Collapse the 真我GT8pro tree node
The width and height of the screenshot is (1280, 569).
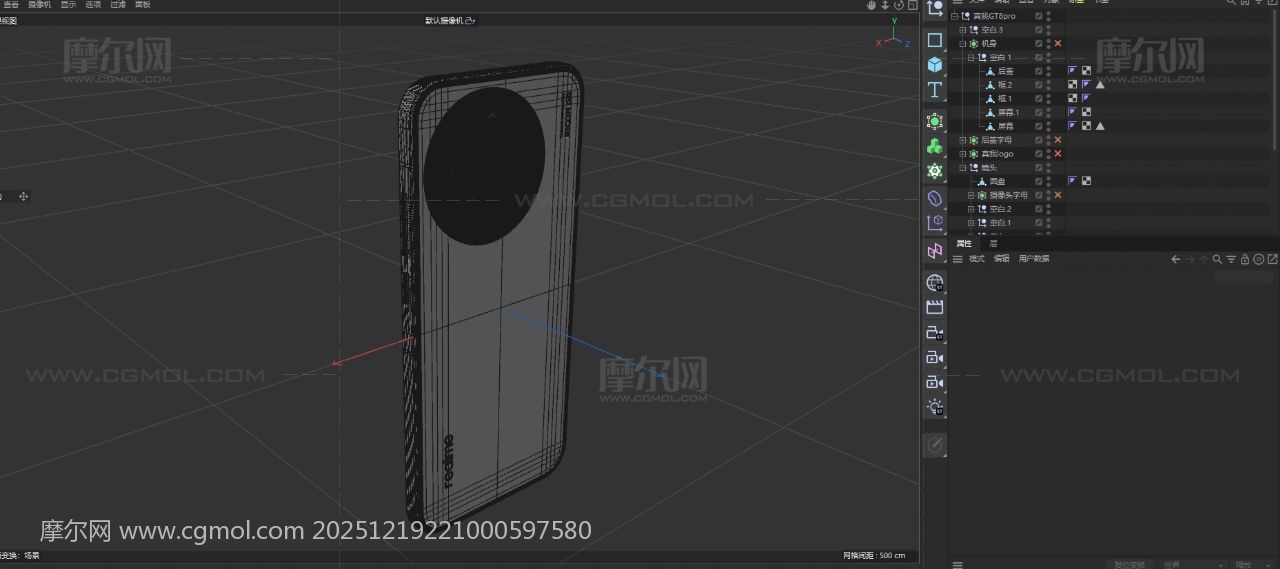tap(955, 16)
